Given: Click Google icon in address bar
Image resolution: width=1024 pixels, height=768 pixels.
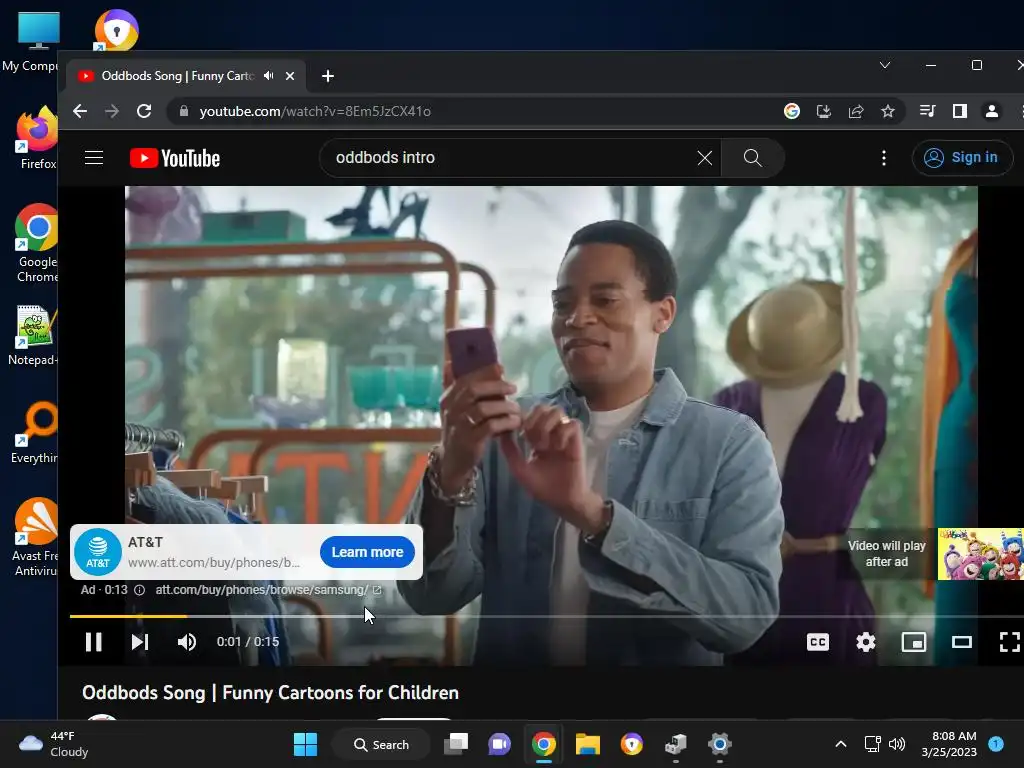Looking at the screenshot, I should tap(792, 111).
